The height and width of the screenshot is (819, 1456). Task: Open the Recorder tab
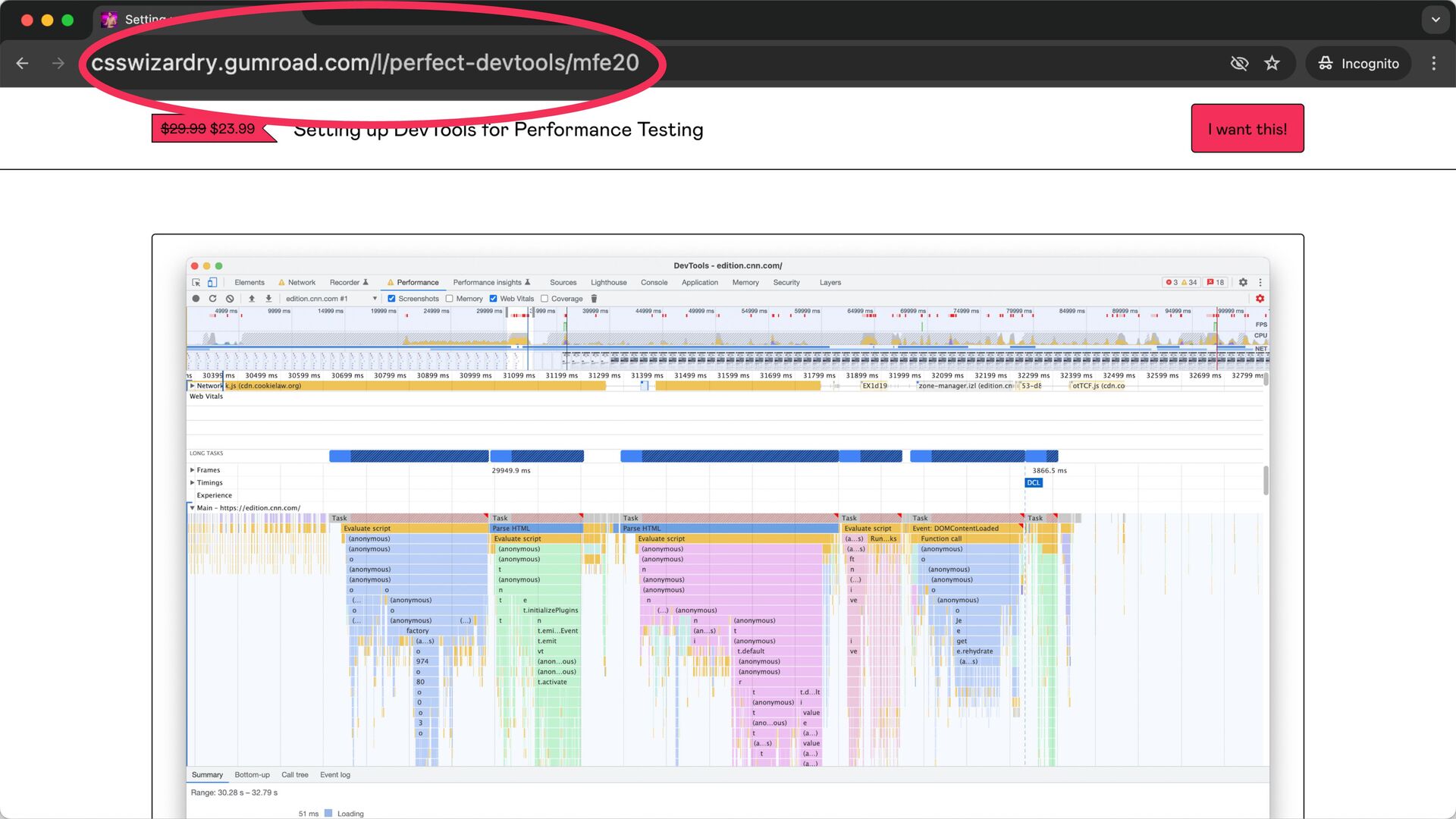(349, 282)
